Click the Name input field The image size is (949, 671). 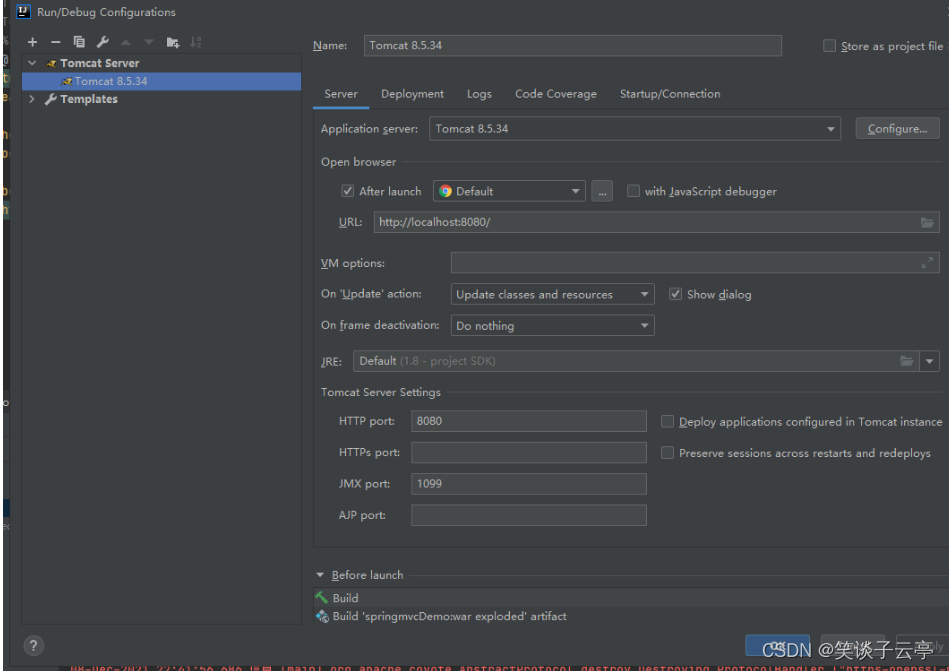pos(573,45)
